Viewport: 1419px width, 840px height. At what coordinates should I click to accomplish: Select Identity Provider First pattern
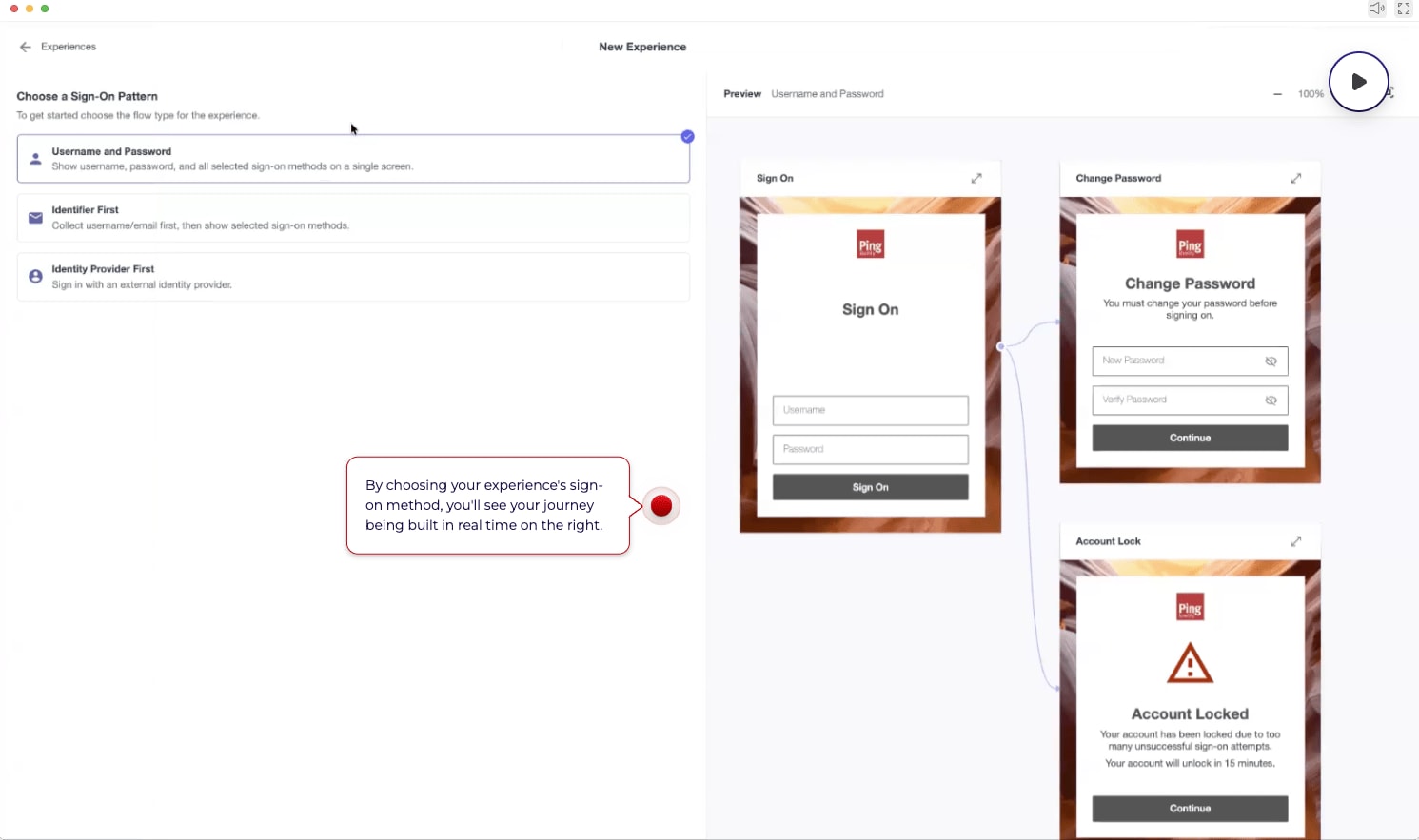[353, 277]
